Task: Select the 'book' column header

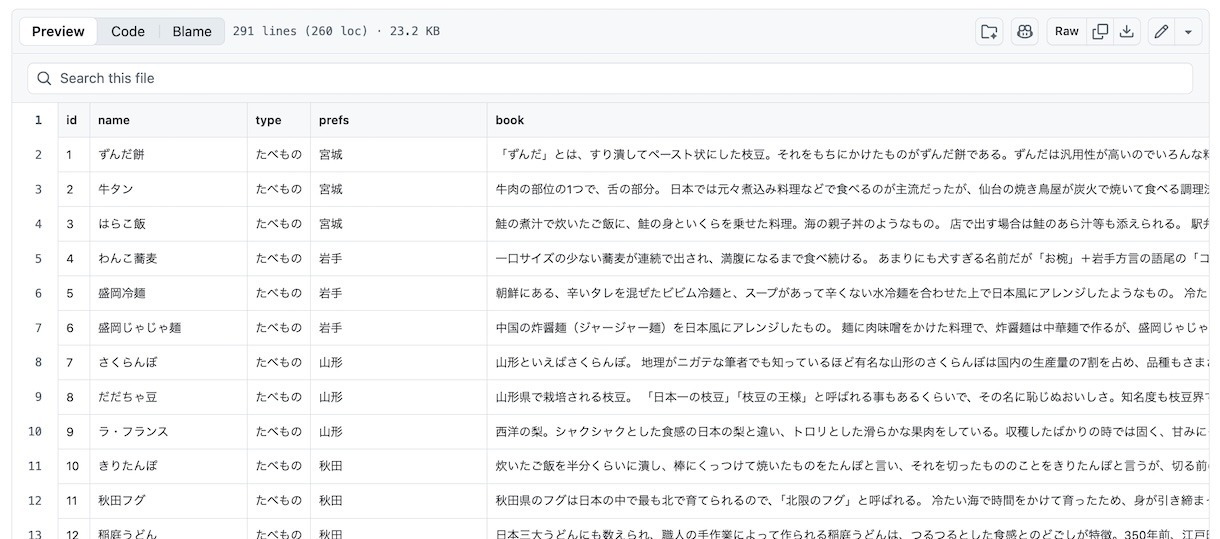Action: point(510,120)
